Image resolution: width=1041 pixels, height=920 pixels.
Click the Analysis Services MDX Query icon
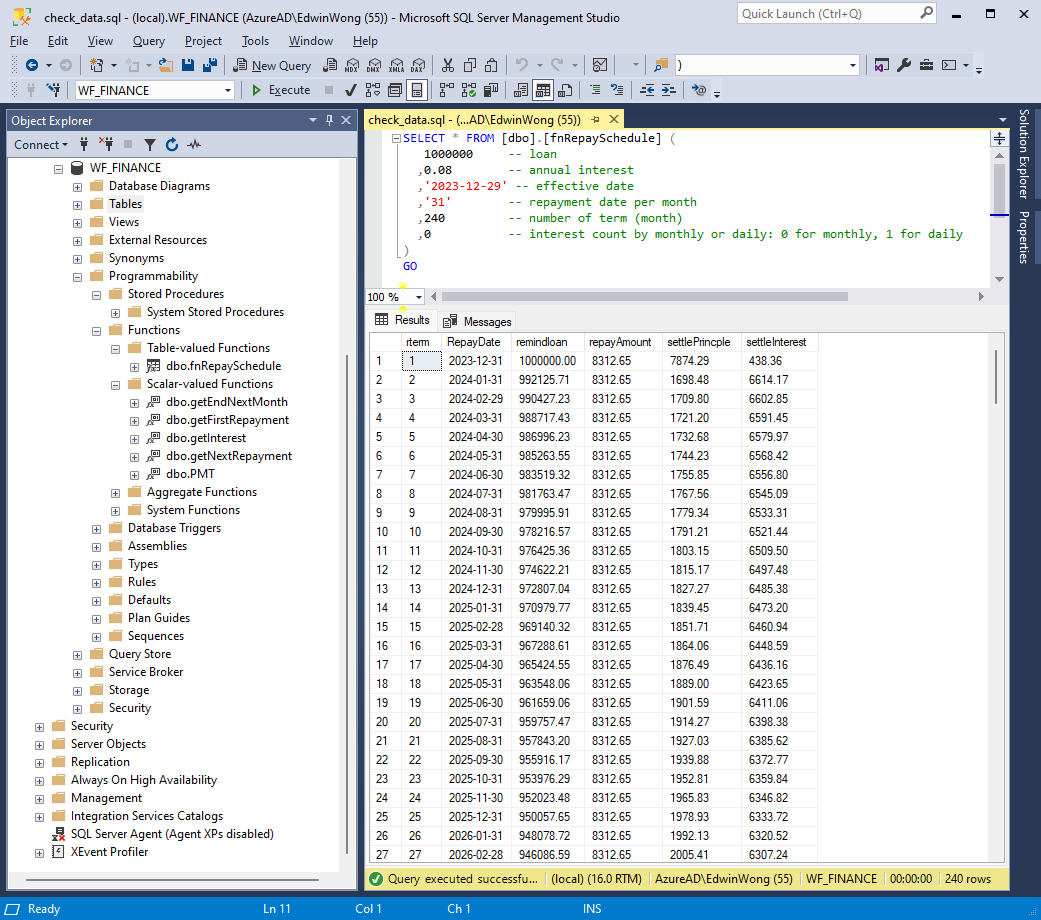351,65
